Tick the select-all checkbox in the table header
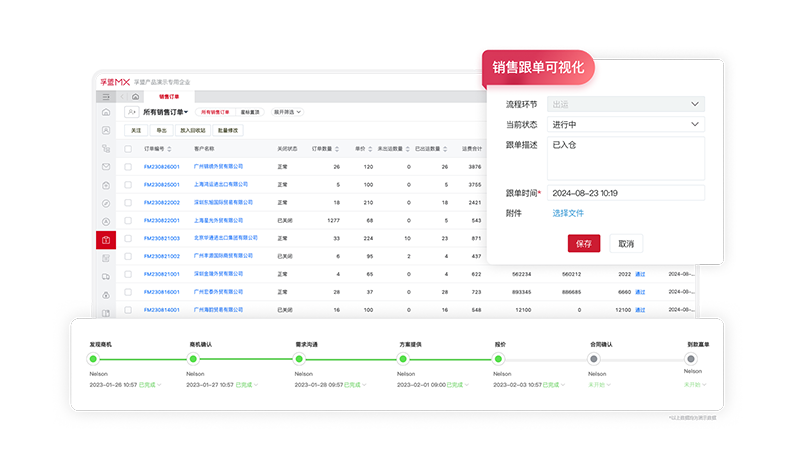Screen dimensions: 794x460 pyautogui.click(x=128, y=148)
